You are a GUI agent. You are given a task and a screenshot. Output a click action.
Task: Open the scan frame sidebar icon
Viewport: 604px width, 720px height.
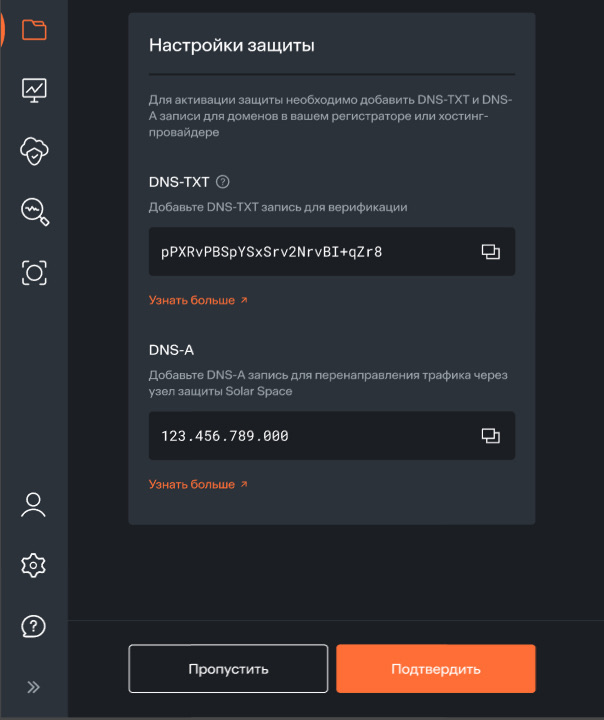coord(34,272)
